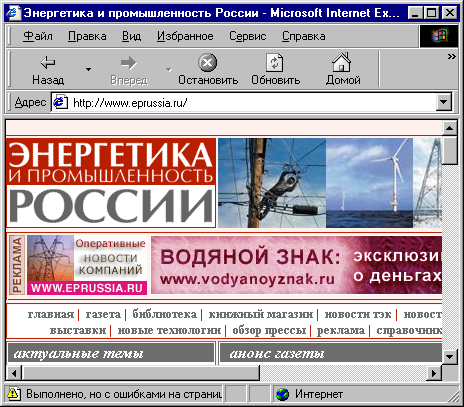Open the Справка menu
The image size is (464, 407).
(304, 36)
